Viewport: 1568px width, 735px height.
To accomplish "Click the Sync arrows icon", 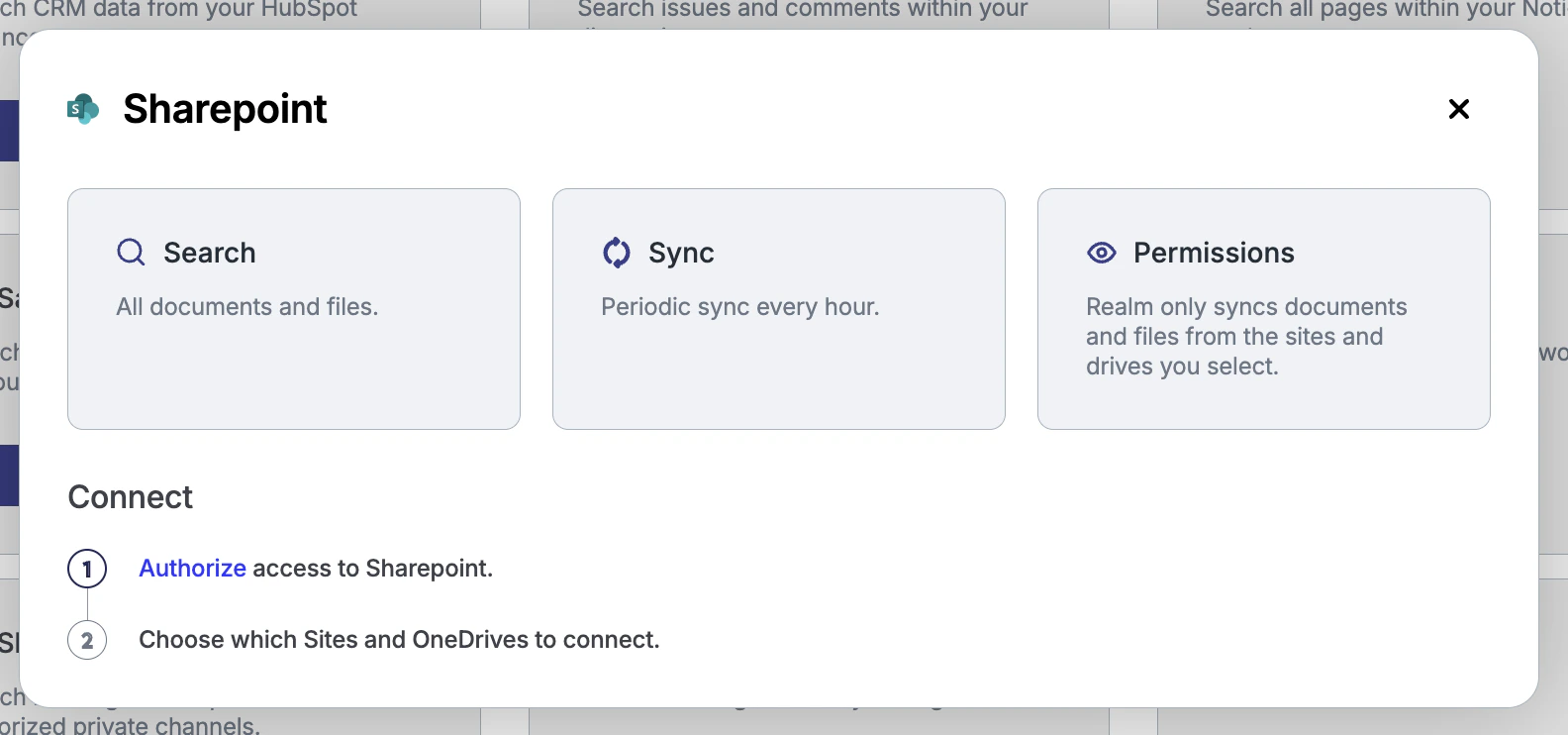I will coord(616,253).
